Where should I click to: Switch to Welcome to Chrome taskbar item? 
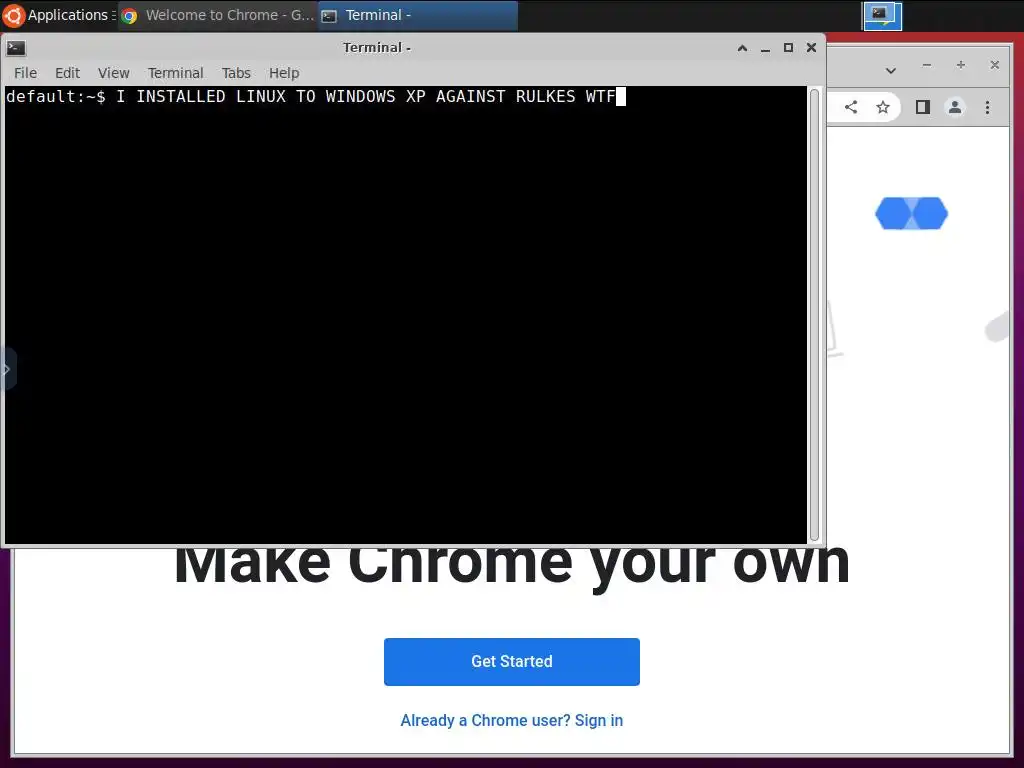pyautogui.click(x=217, y=15)
